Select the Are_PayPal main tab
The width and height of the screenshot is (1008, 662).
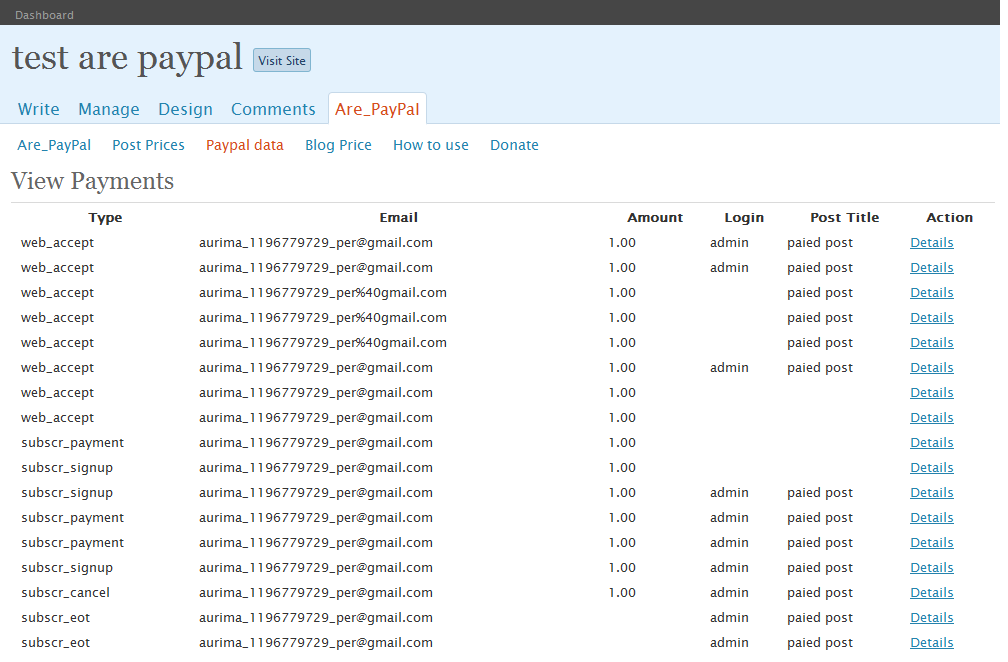click(x=377, y=109)
